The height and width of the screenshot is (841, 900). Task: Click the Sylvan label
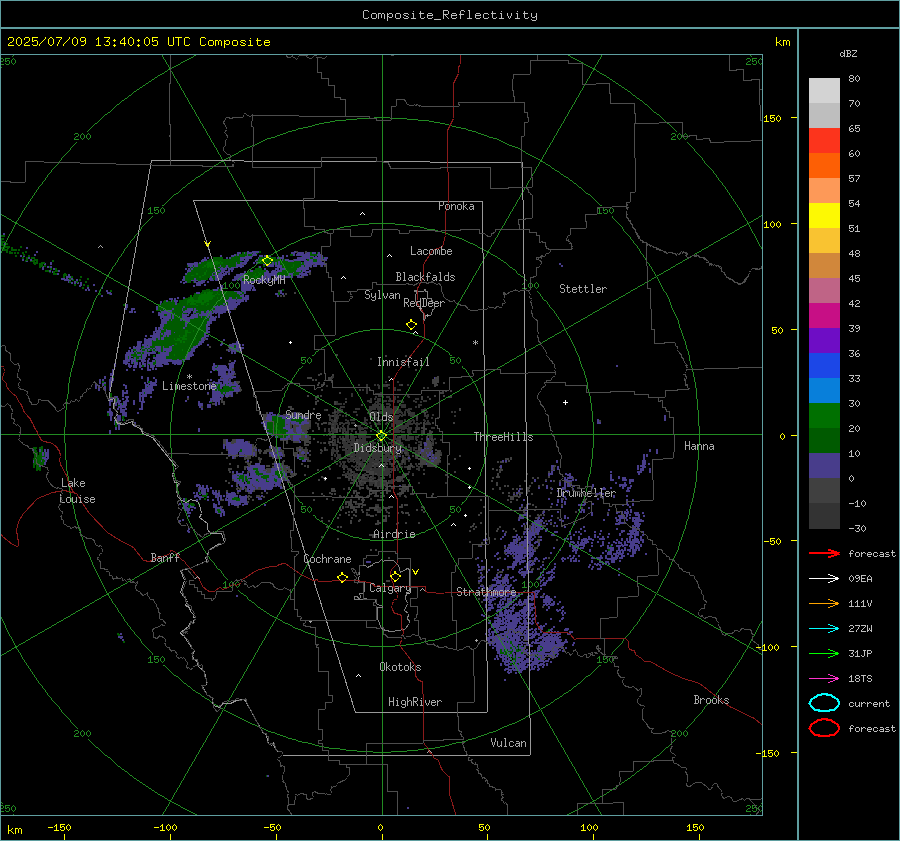coord(382,295)
